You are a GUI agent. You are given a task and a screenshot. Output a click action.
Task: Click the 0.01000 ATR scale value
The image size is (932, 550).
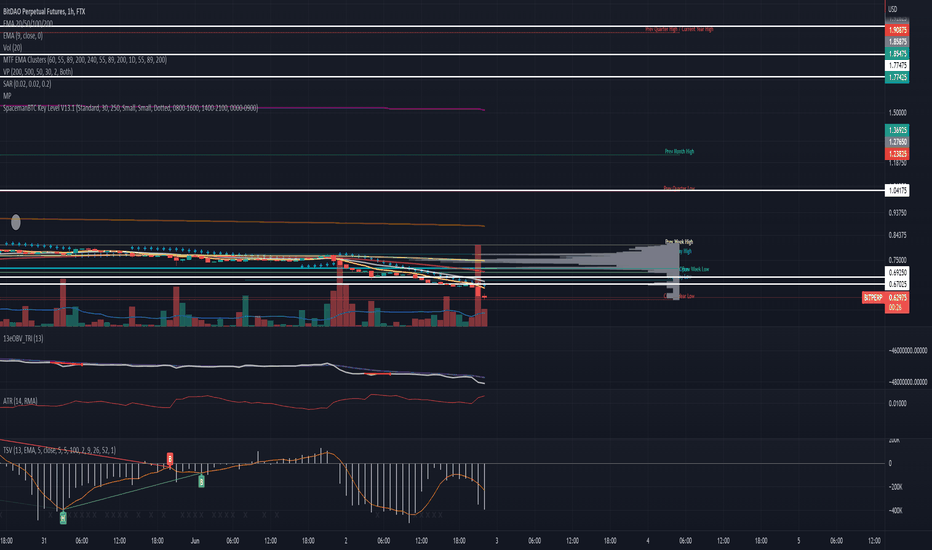coord(898,403)
